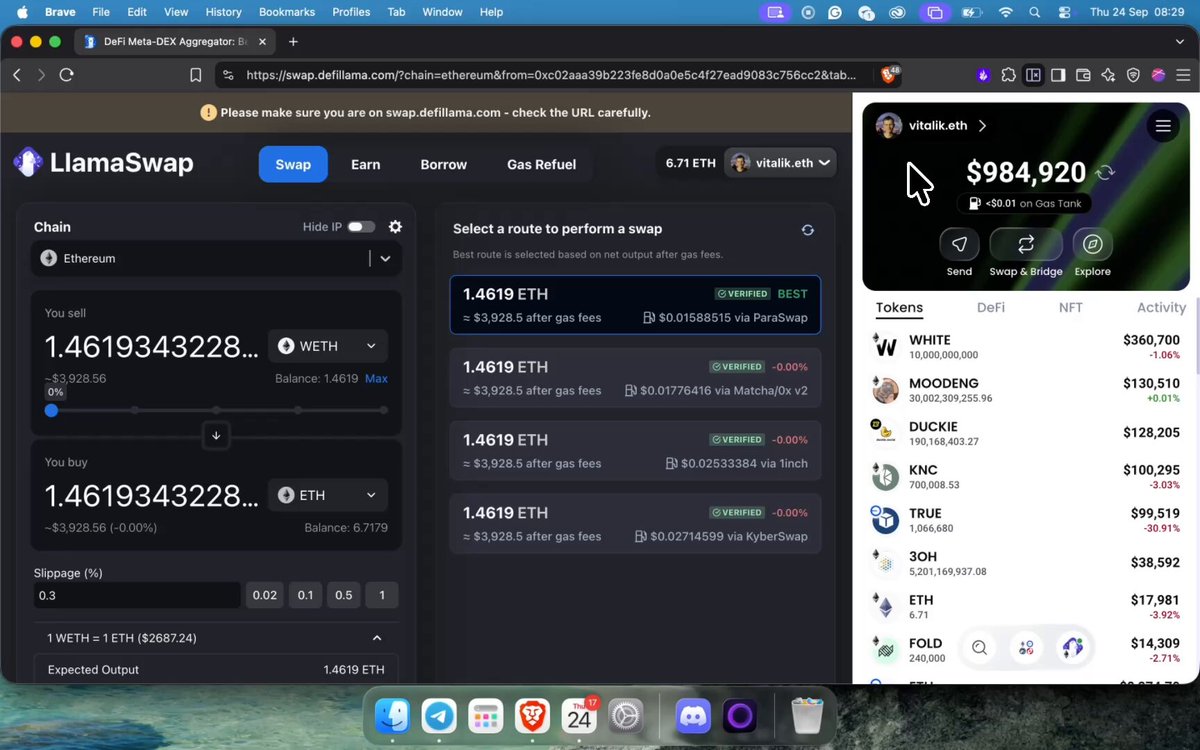
Task: Bookmark this page with the bookmark icon
Action: point(196,75)
